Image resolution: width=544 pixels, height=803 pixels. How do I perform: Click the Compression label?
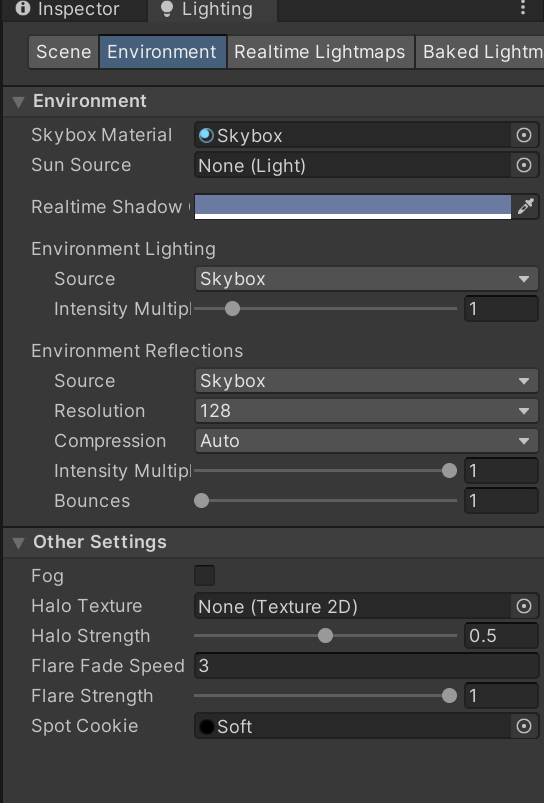110,441
